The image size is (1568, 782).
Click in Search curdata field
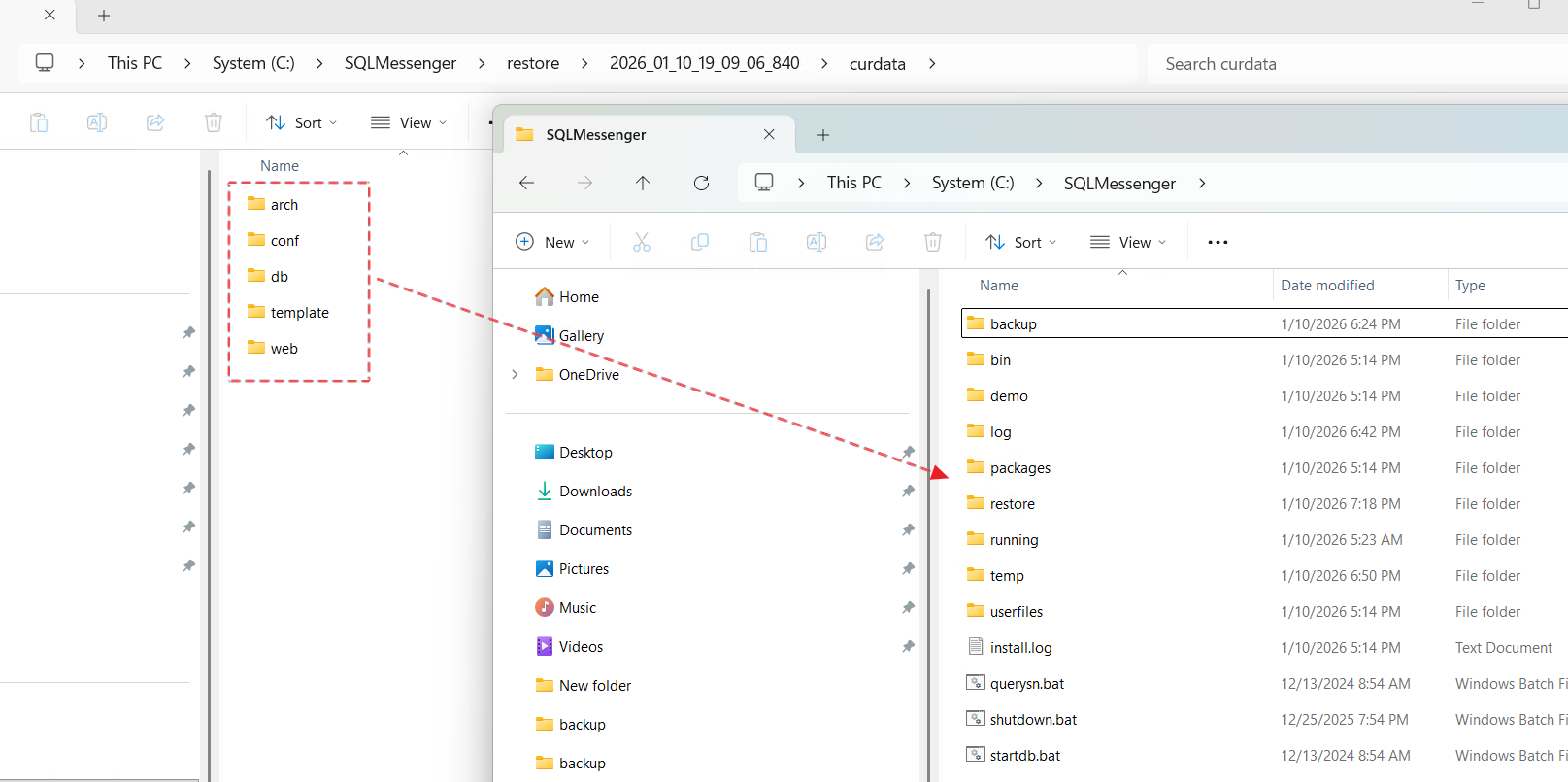[1357, 64]
